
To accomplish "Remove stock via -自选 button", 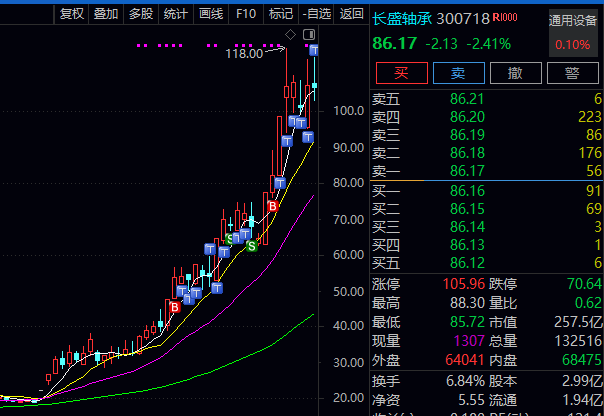I will click(317, 14).
